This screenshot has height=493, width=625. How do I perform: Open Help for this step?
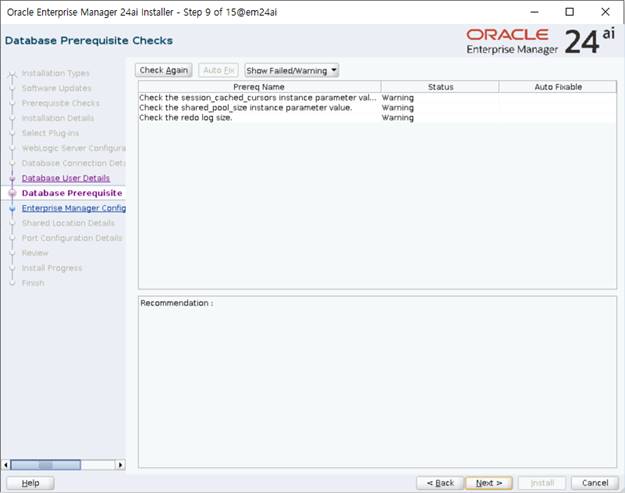(30, 483)
